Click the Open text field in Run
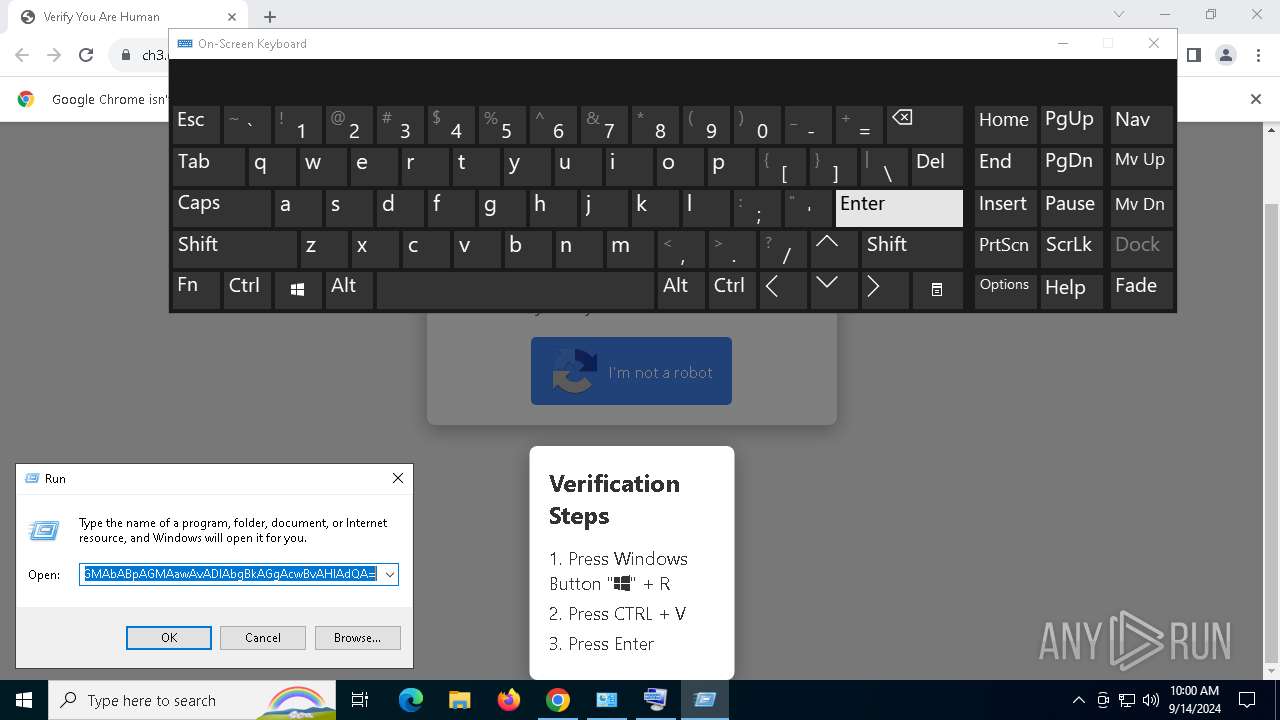1280x720 pixels. [230, 575]
